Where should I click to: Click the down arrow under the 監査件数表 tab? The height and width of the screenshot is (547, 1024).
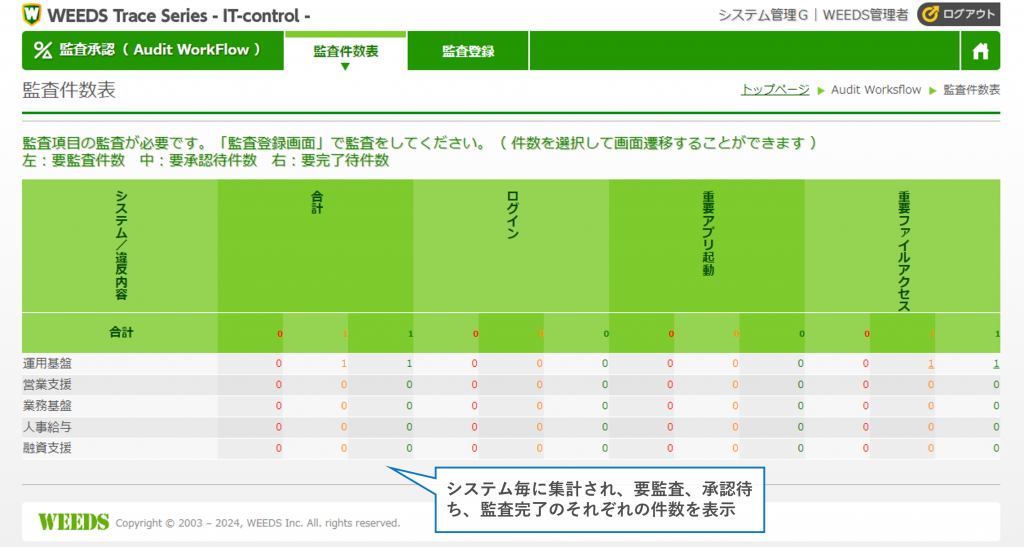[x=346, y=67]
